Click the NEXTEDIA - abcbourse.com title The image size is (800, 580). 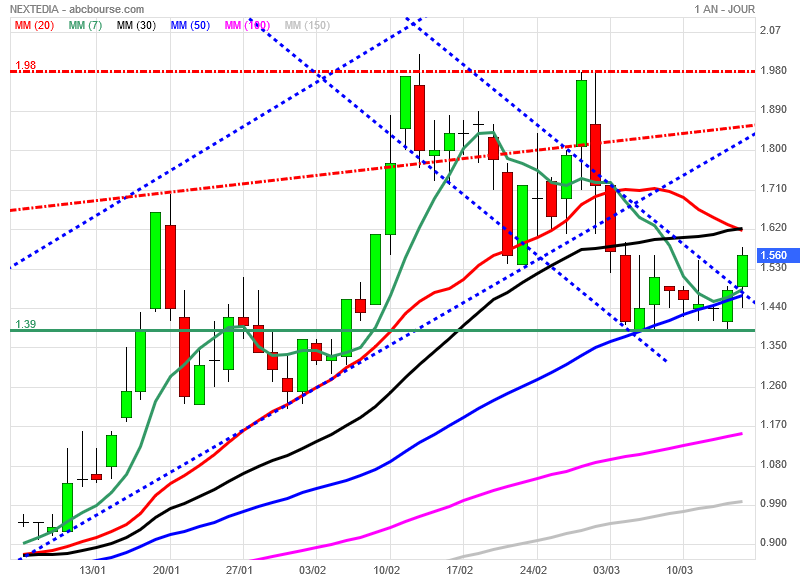(x=77, y=9)
